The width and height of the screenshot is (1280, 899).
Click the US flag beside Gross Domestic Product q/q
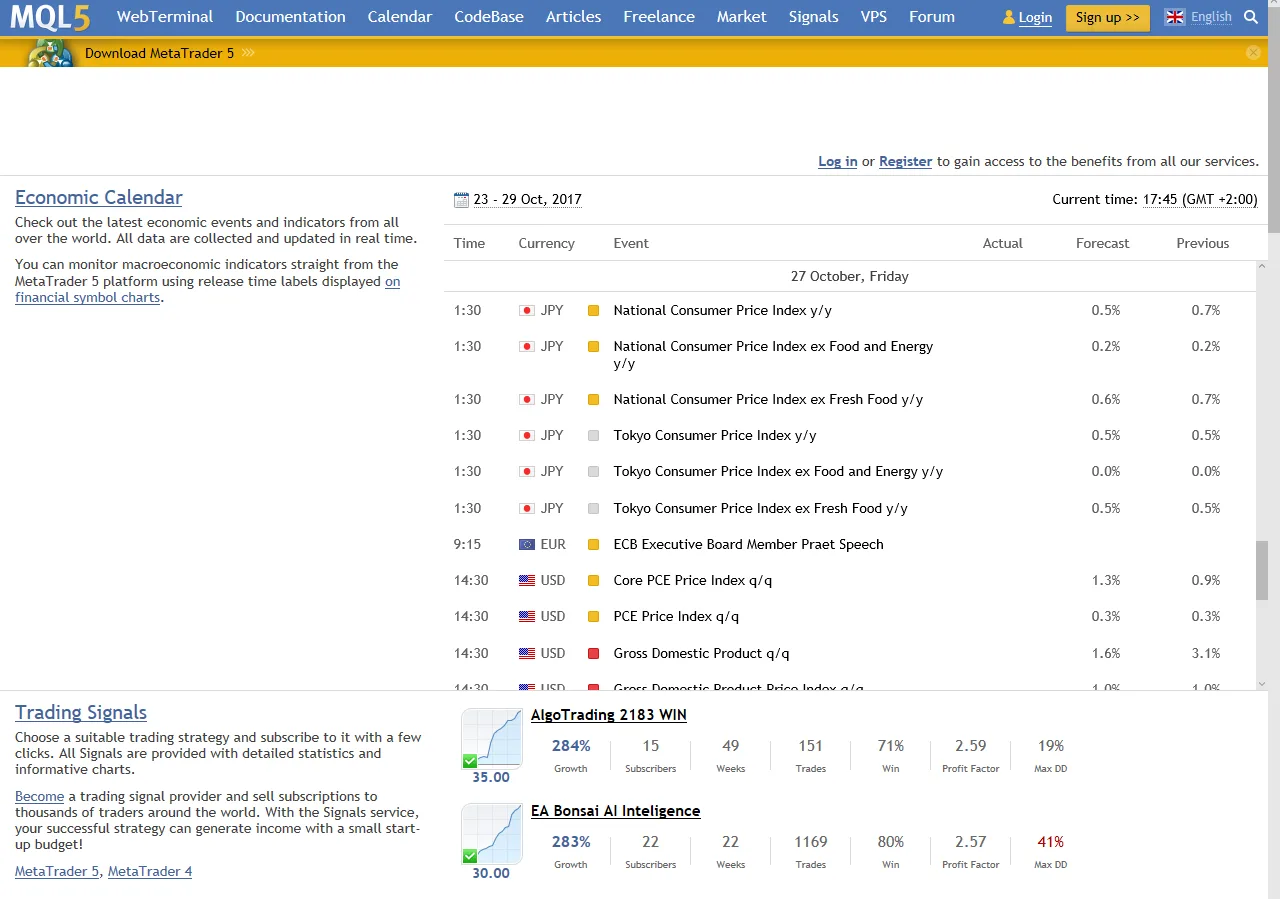coord(527,654)
